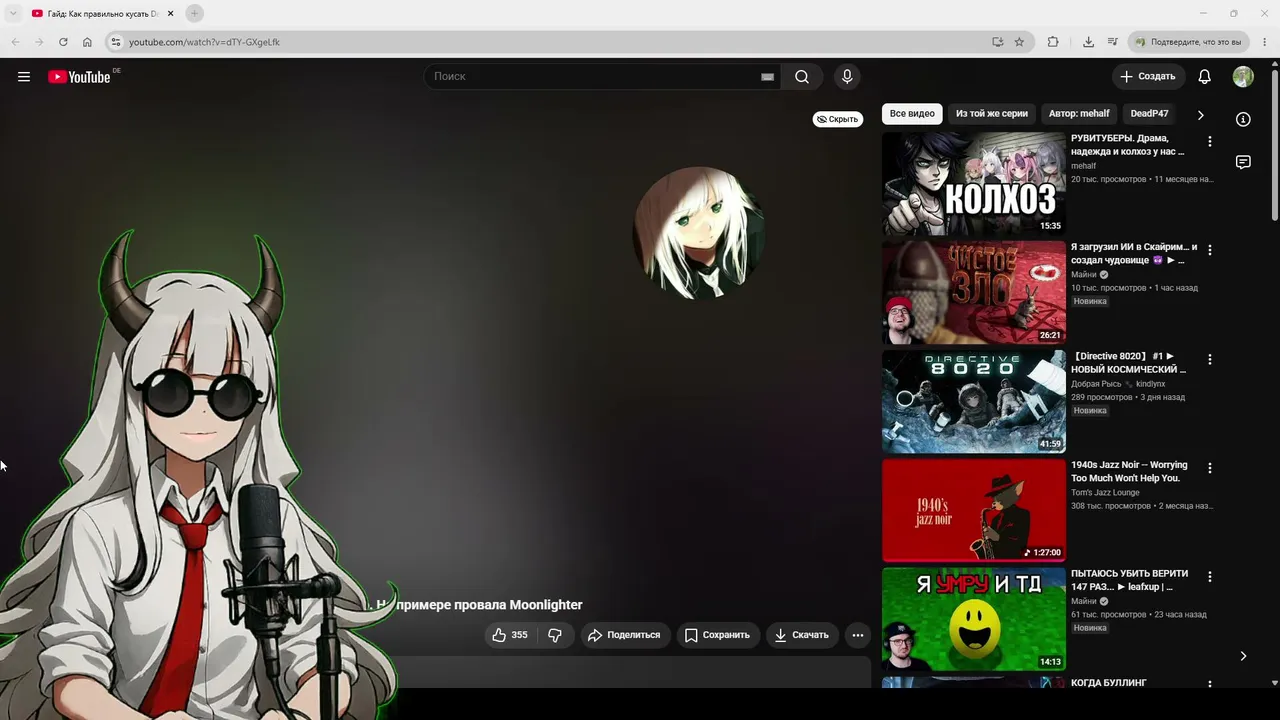Click the Создать button
1280x720 pixels.
tap(1148, 77)
